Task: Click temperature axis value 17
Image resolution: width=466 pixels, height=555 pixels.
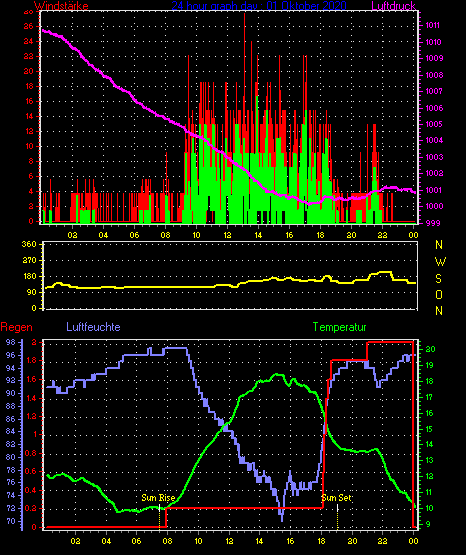Action: click(429, 397)
